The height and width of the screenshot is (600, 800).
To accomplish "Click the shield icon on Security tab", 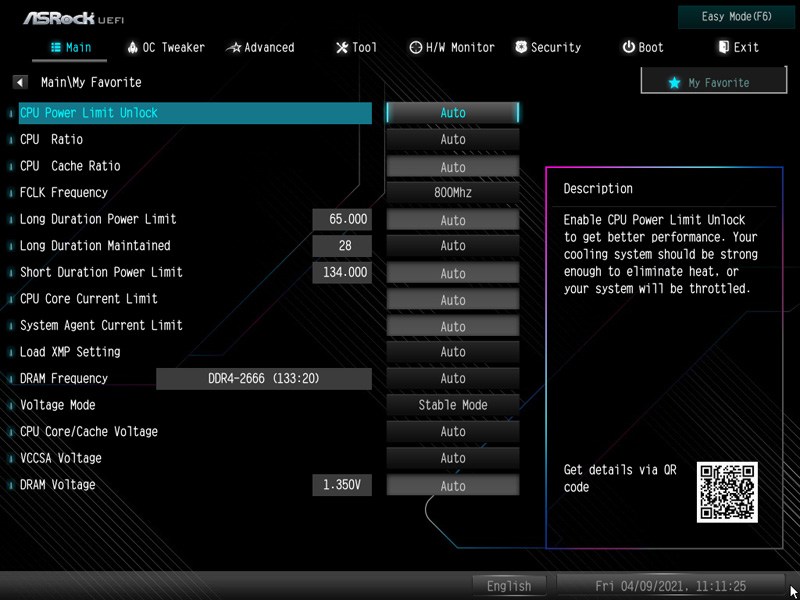I will pos(521,47).
